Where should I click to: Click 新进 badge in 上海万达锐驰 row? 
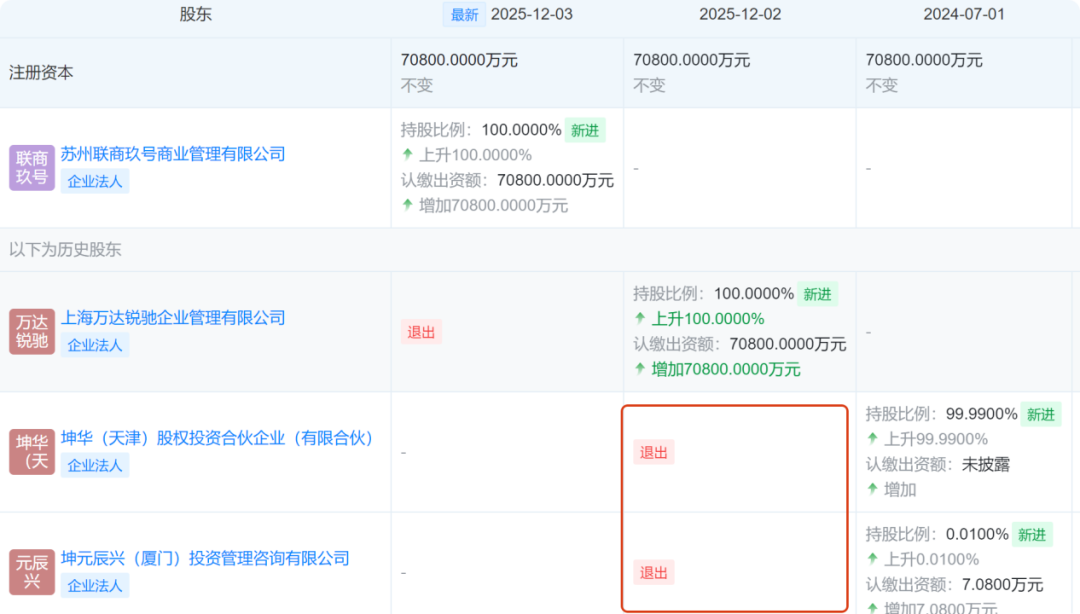pyautogui.click(x=817, y=294)
